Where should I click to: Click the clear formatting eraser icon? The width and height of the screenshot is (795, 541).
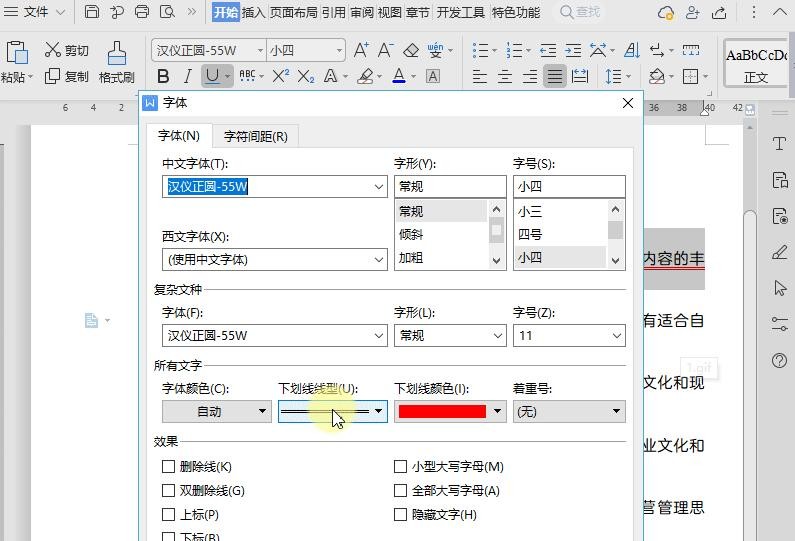coord(411,50)
